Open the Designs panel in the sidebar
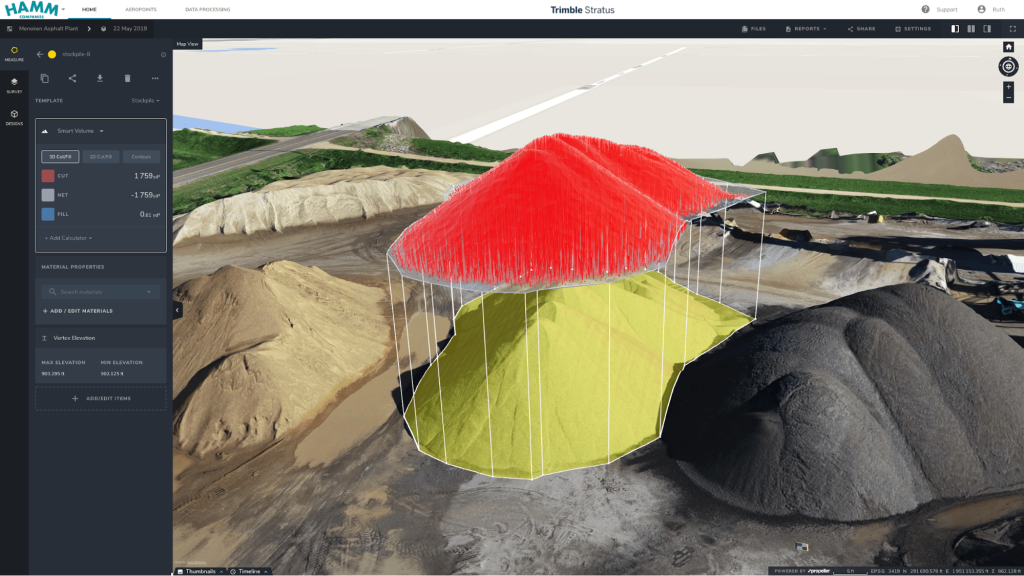The height and width of the screenshot is (576, 1024). coord(14,117)
